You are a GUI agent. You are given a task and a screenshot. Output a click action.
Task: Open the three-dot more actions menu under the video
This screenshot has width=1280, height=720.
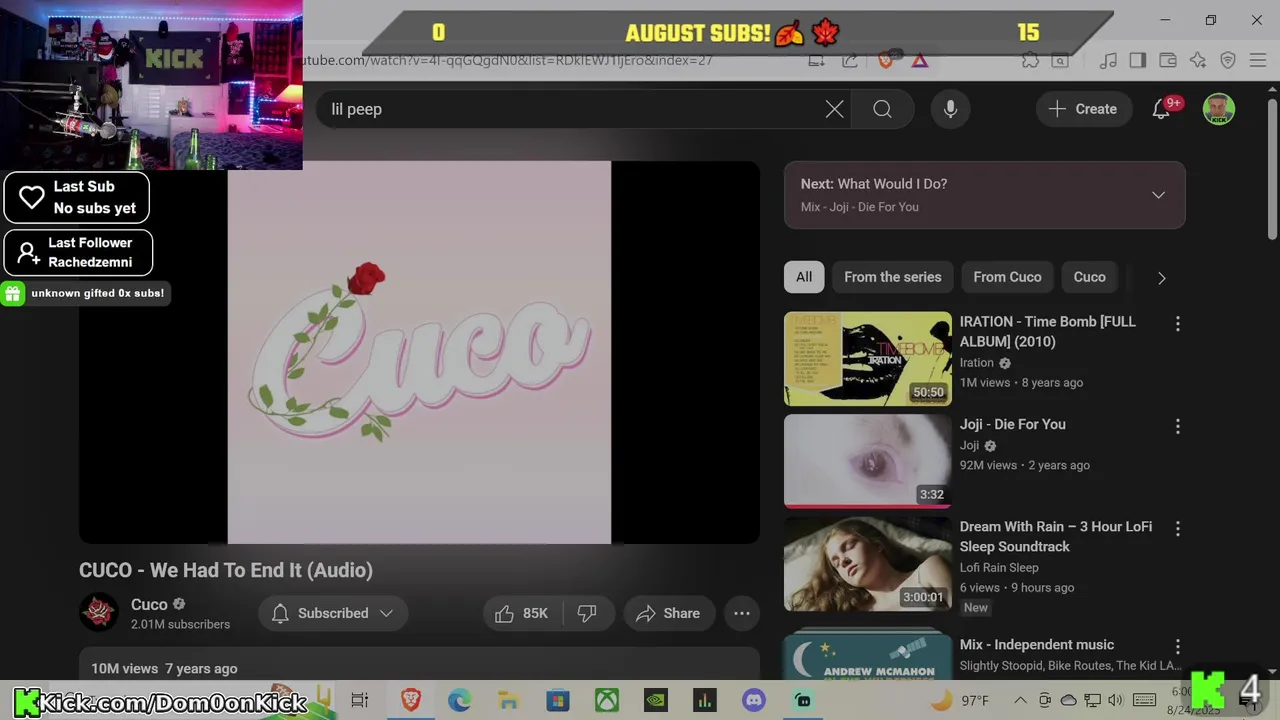742,613
